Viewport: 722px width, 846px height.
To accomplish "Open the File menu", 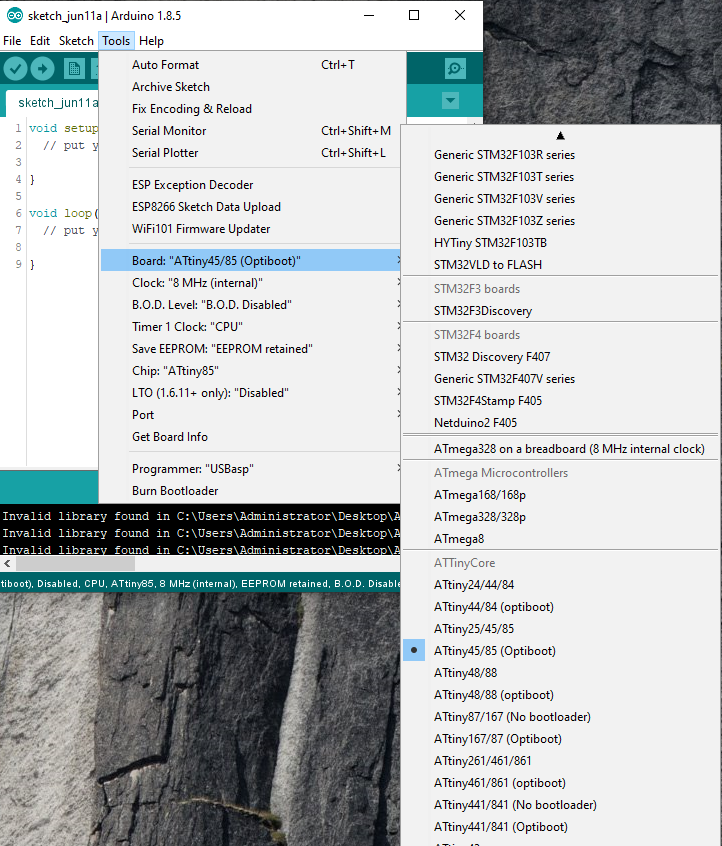I will coord(12,41).
